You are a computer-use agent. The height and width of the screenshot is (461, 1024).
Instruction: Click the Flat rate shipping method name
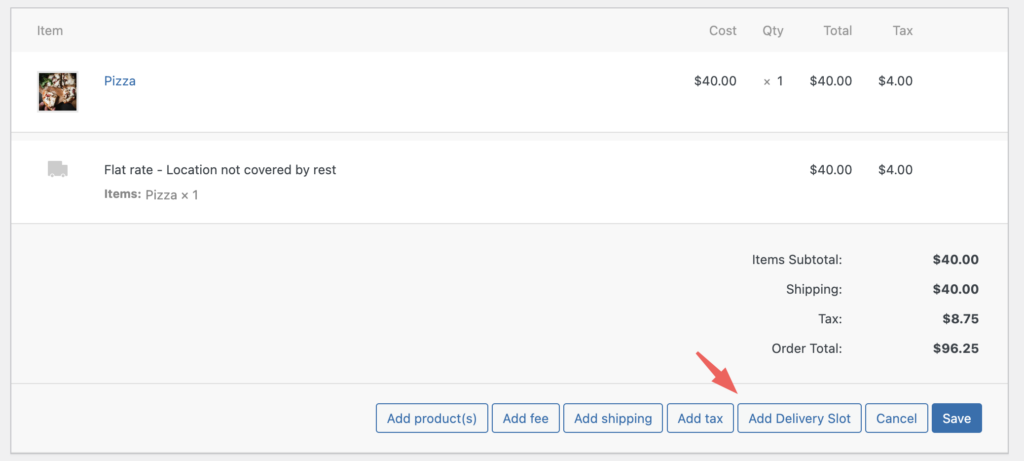[220, 170]
